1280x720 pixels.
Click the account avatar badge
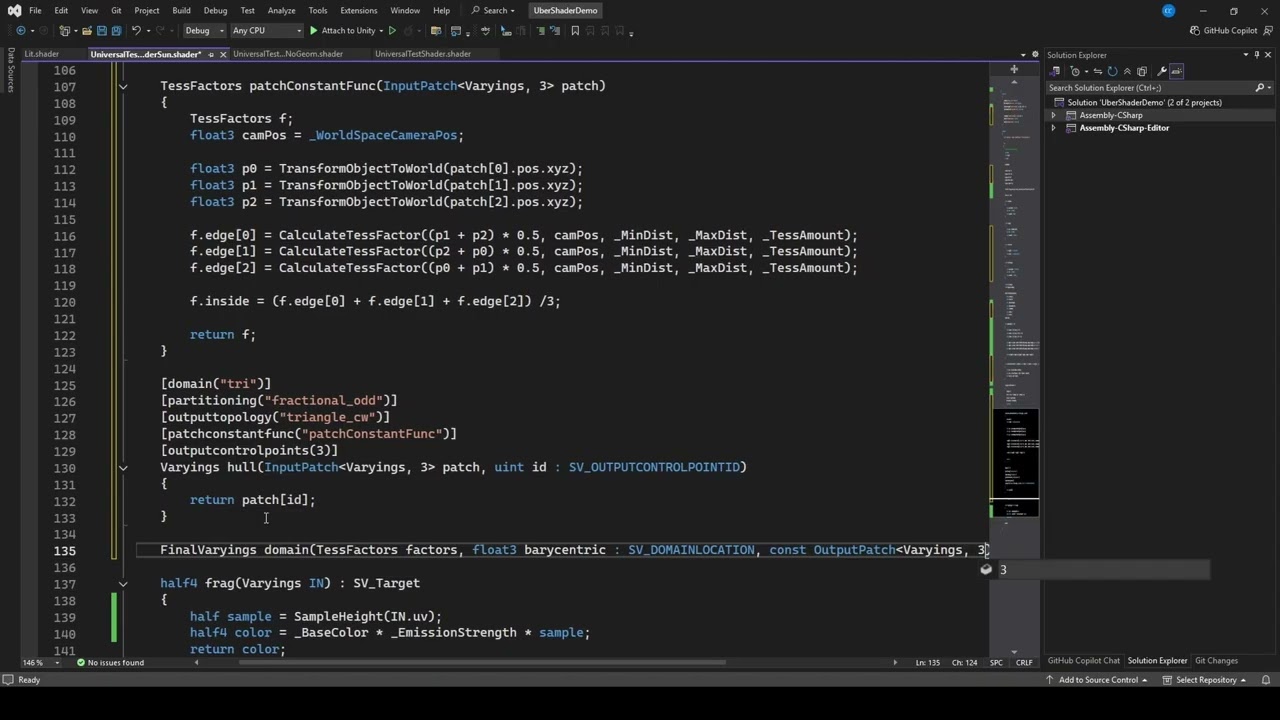point(1168,11)
